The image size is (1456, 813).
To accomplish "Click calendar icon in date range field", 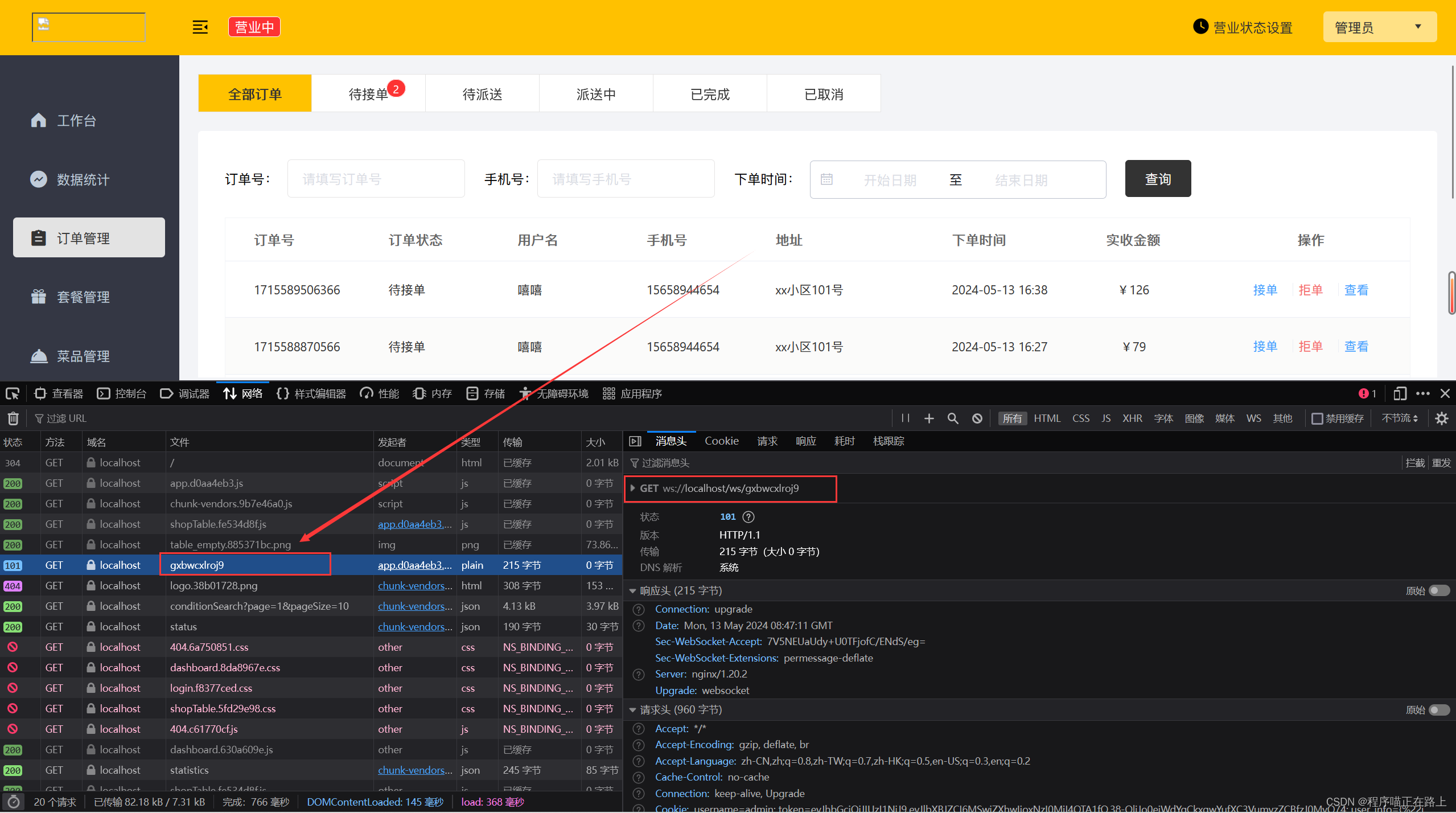I will [826, 179].
